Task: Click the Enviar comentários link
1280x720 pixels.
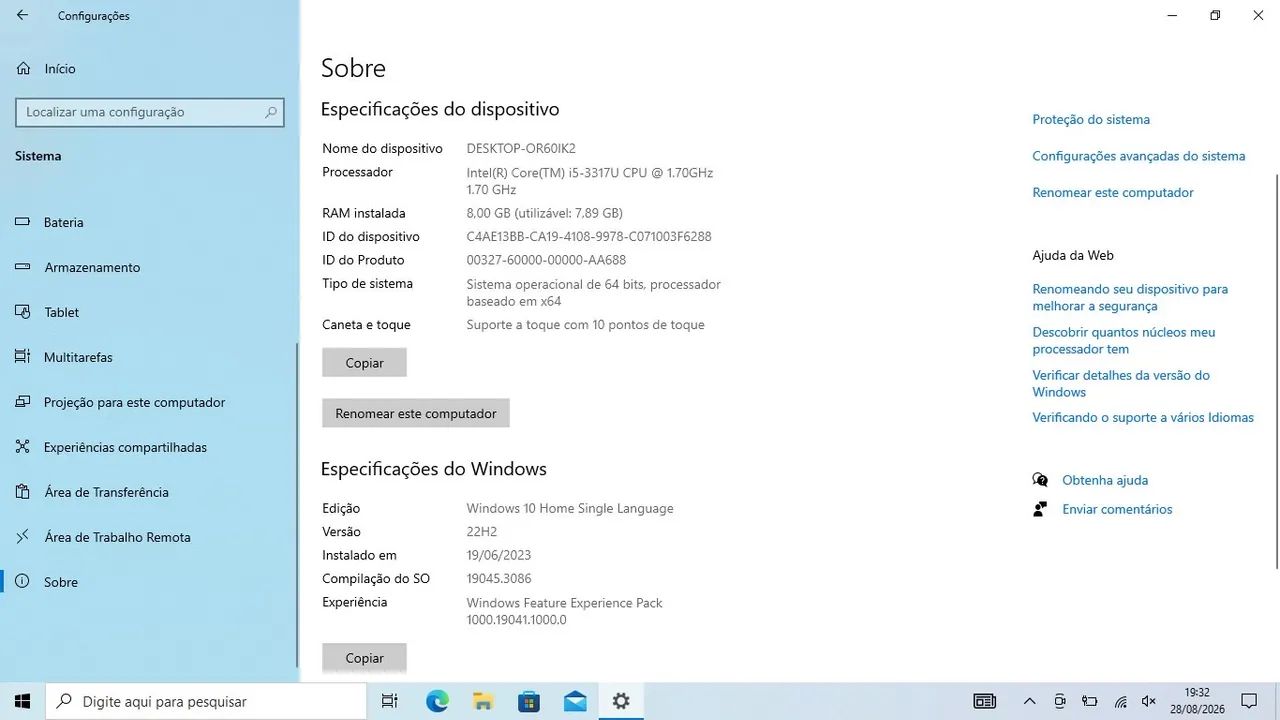Action: click(1117, 509)
